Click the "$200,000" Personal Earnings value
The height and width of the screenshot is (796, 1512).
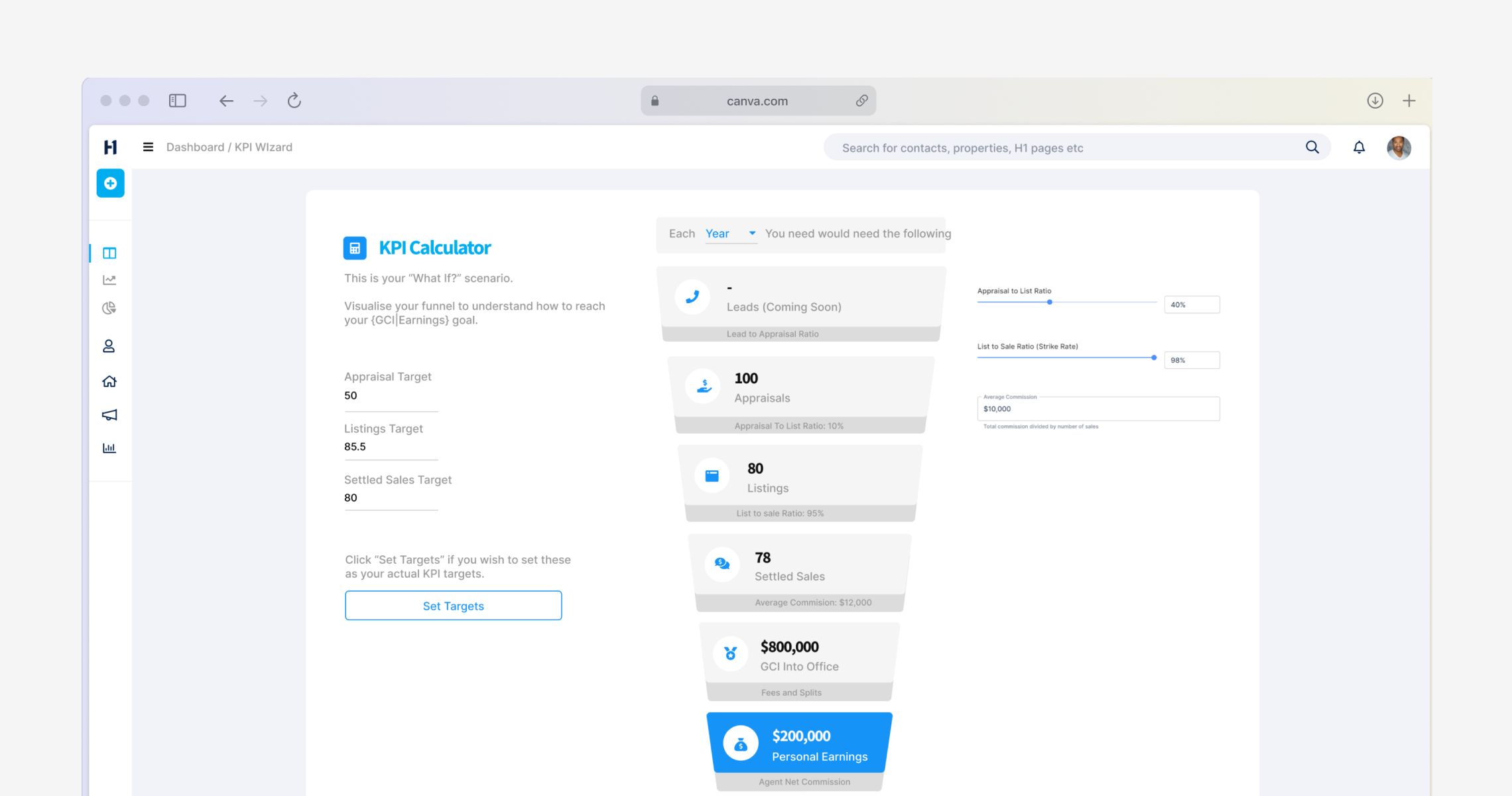point(801,736)
